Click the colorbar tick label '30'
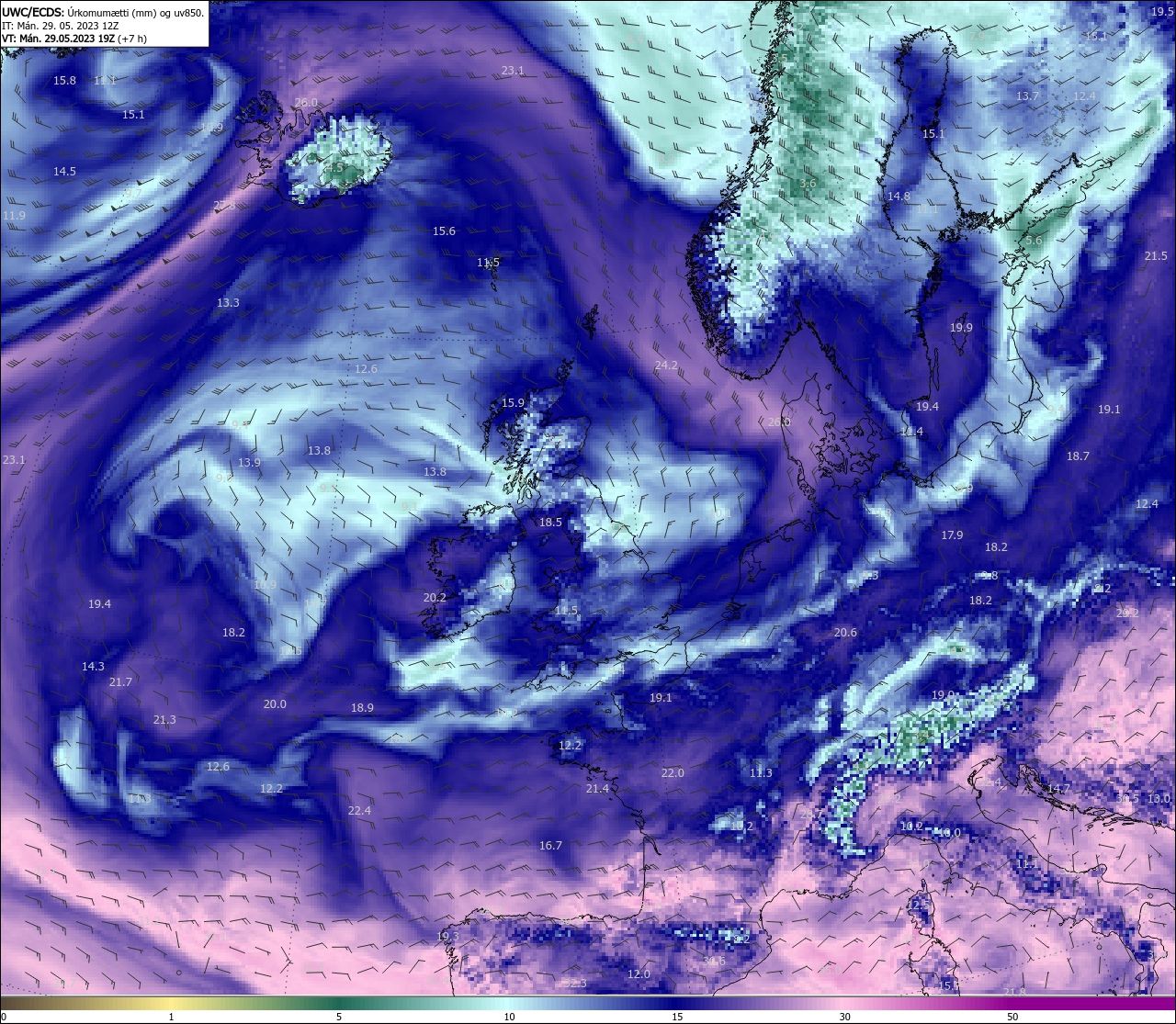The image size is (1176, 1024). [x=844, y=1017]
